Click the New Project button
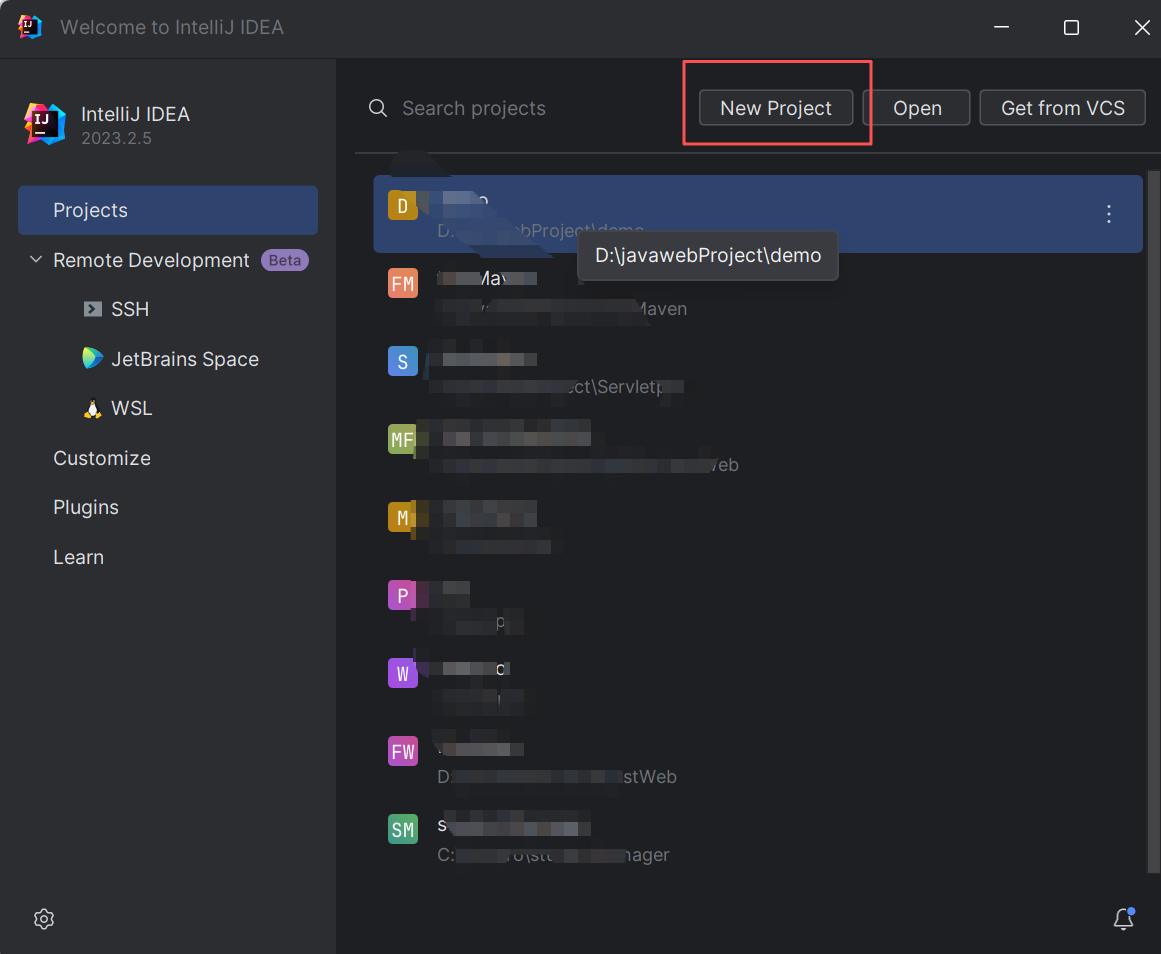Image resolution: width=1161 pixels, height=954 pixels. (775, 108)
